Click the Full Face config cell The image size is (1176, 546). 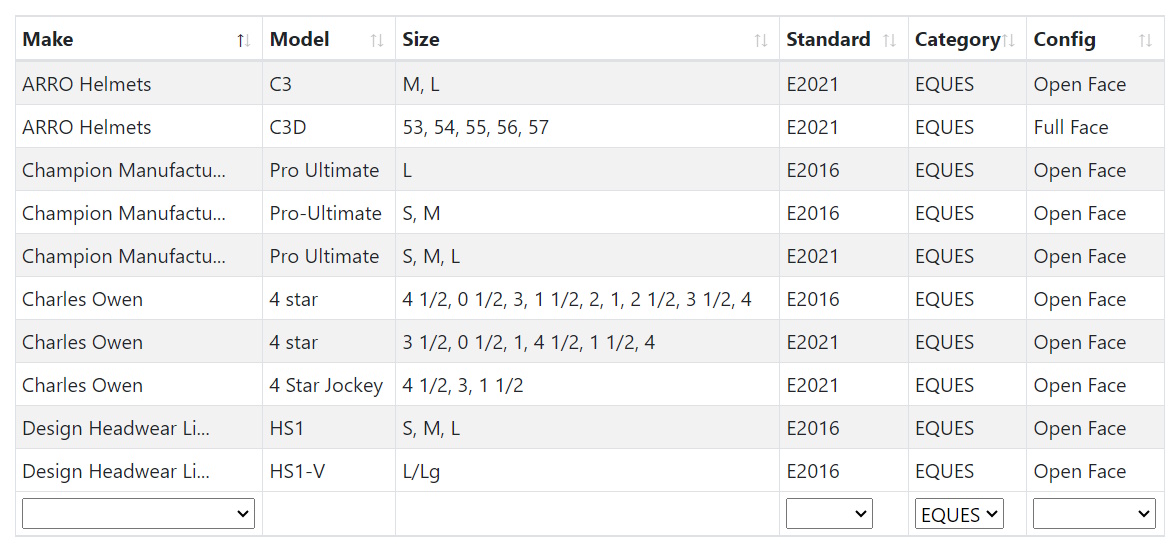[1071, 128]
